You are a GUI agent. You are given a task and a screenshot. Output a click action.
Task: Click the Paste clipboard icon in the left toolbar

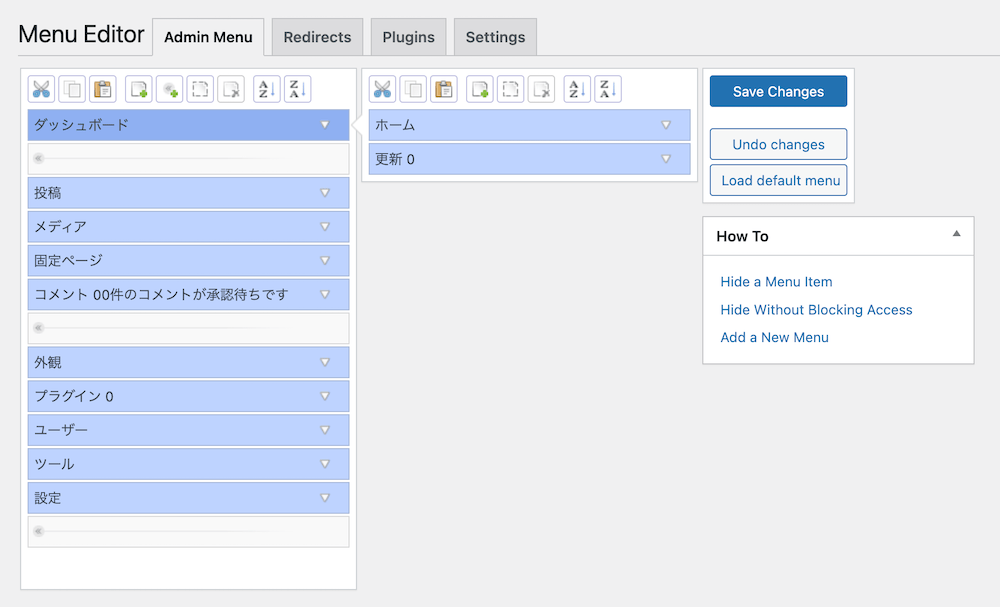coord(103,89)
